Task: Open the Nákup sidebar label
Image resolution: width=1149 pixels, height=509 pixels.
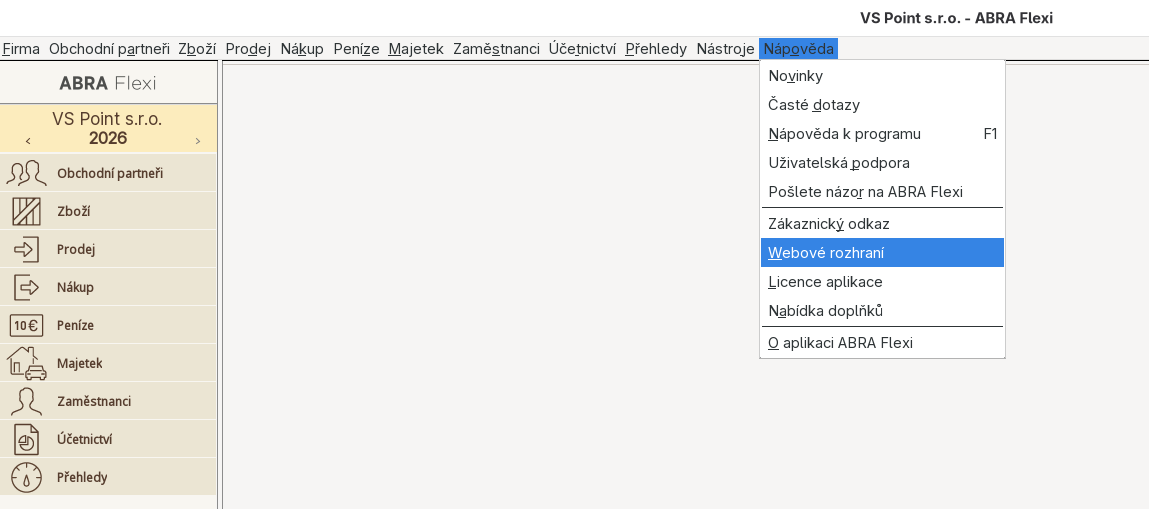Action: pyautogui.click(x=75, y=287)
